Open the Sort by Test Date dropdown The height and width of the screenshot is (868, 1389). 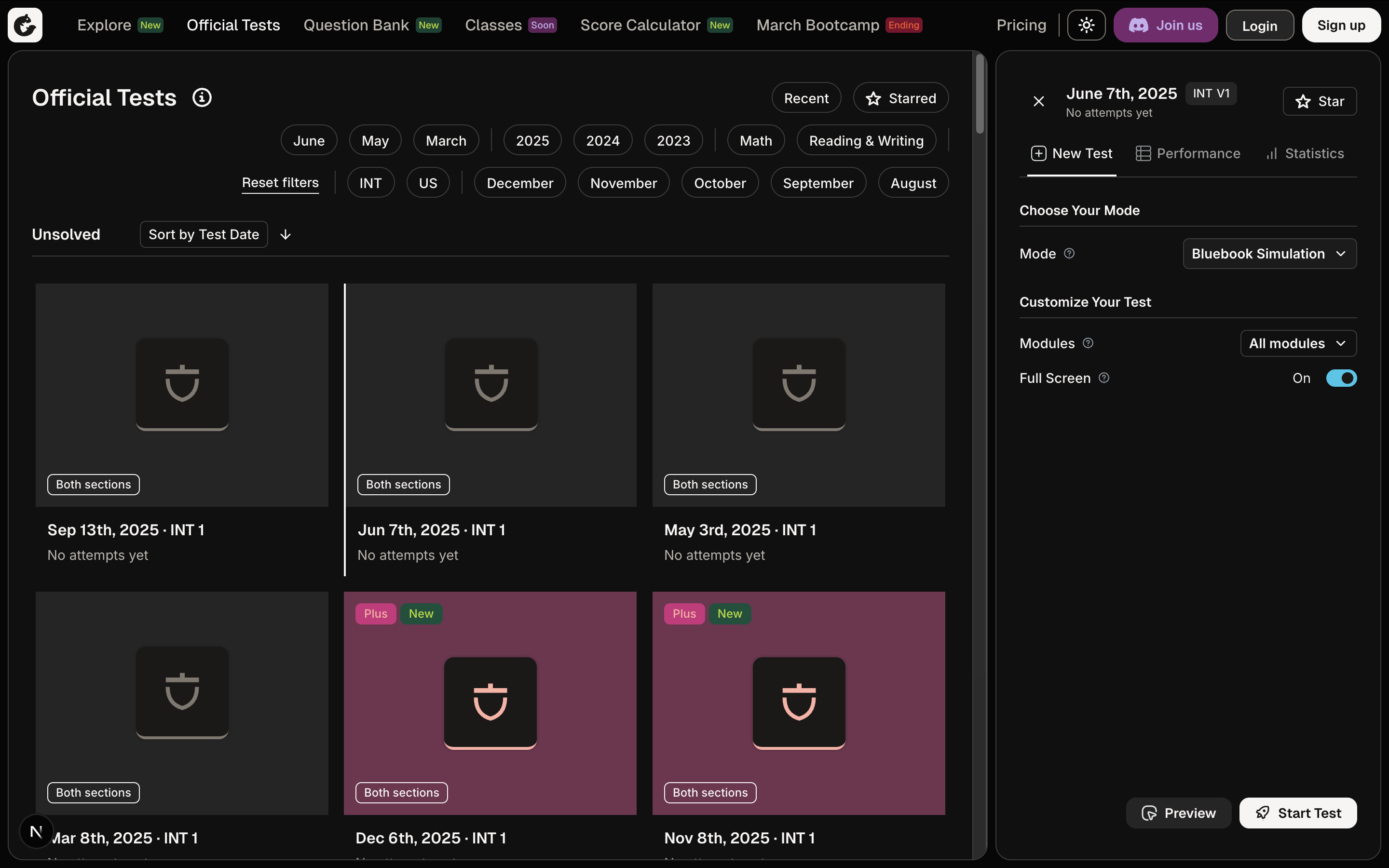tap(204, 235)
